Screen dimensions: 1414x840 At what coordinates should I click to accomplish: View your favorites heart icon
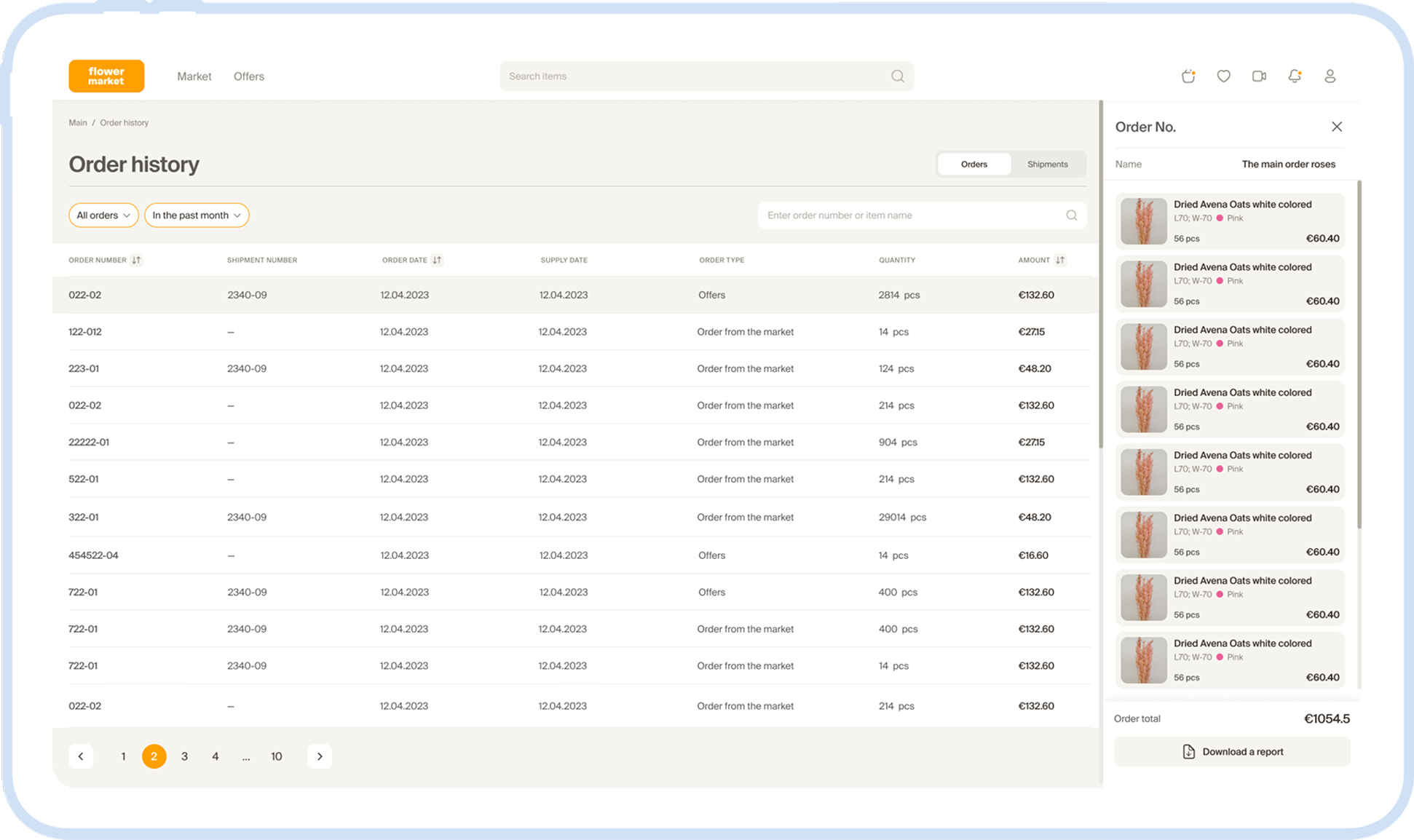tap(1223, 76)
